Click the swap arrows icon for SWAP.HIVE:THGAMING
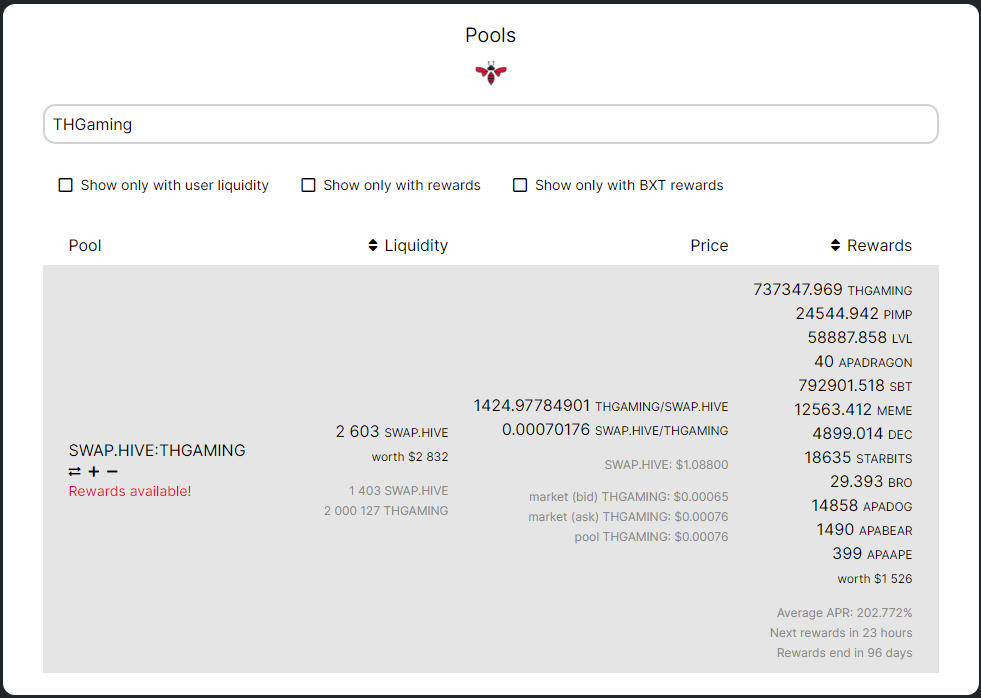 tap(75, 471)
